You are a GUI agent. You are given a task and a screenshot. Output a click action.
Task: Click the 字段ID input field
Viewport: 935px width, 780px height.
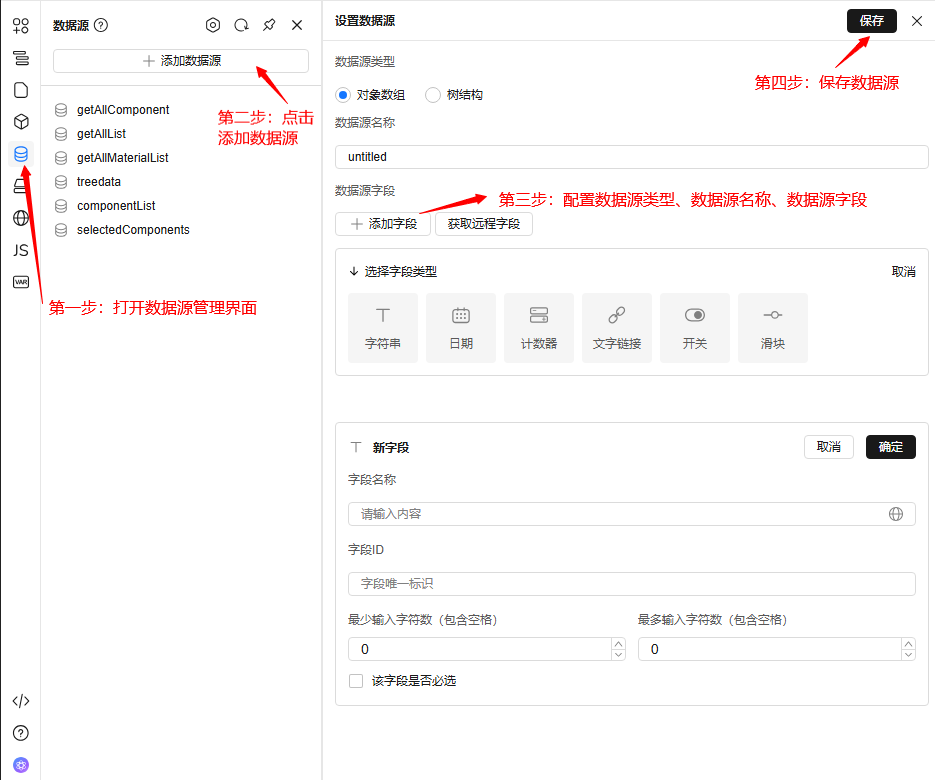point(631,583)
